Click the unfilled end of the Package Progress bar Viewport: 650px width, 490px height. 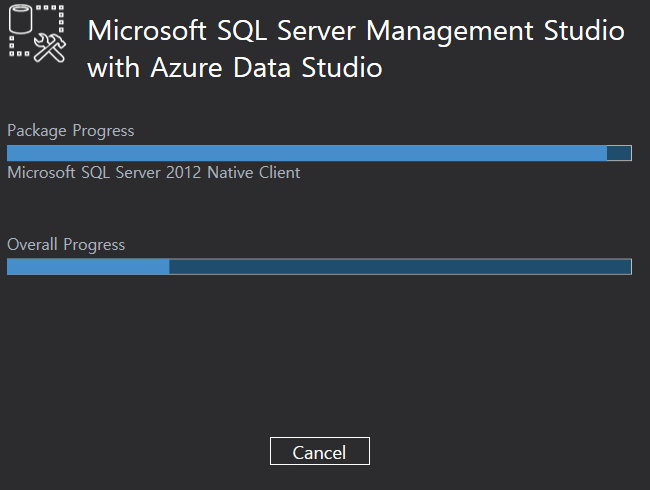point(619,153)
